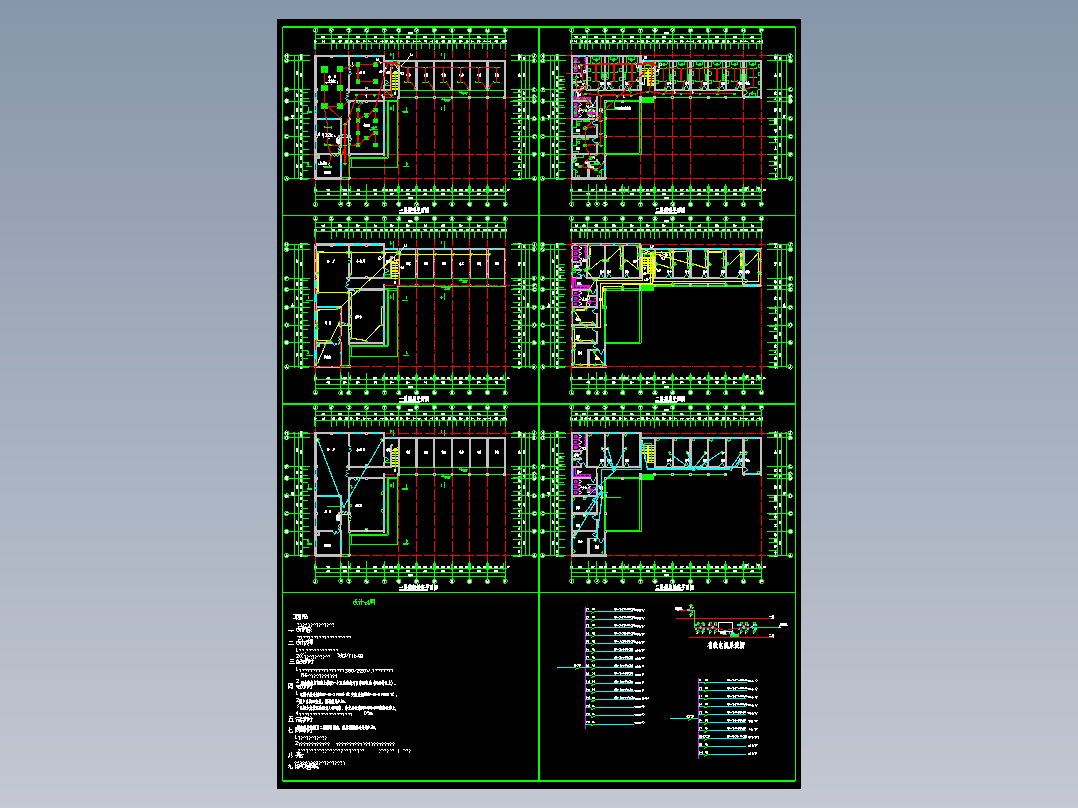
Task: Select the top-left floor plan with red wiring
Action: [410, 120]
